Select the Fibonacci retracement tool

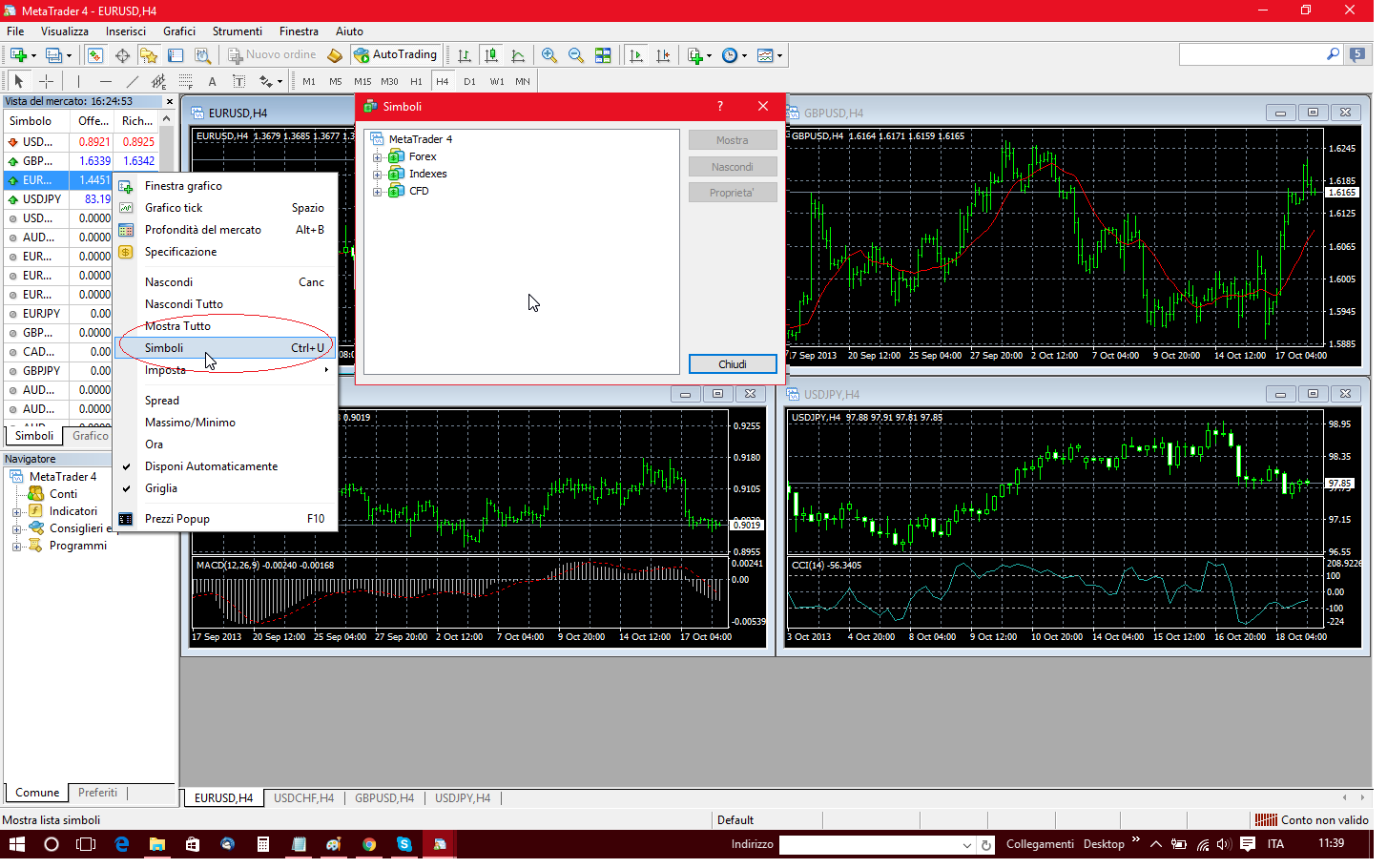coord(185,81)
